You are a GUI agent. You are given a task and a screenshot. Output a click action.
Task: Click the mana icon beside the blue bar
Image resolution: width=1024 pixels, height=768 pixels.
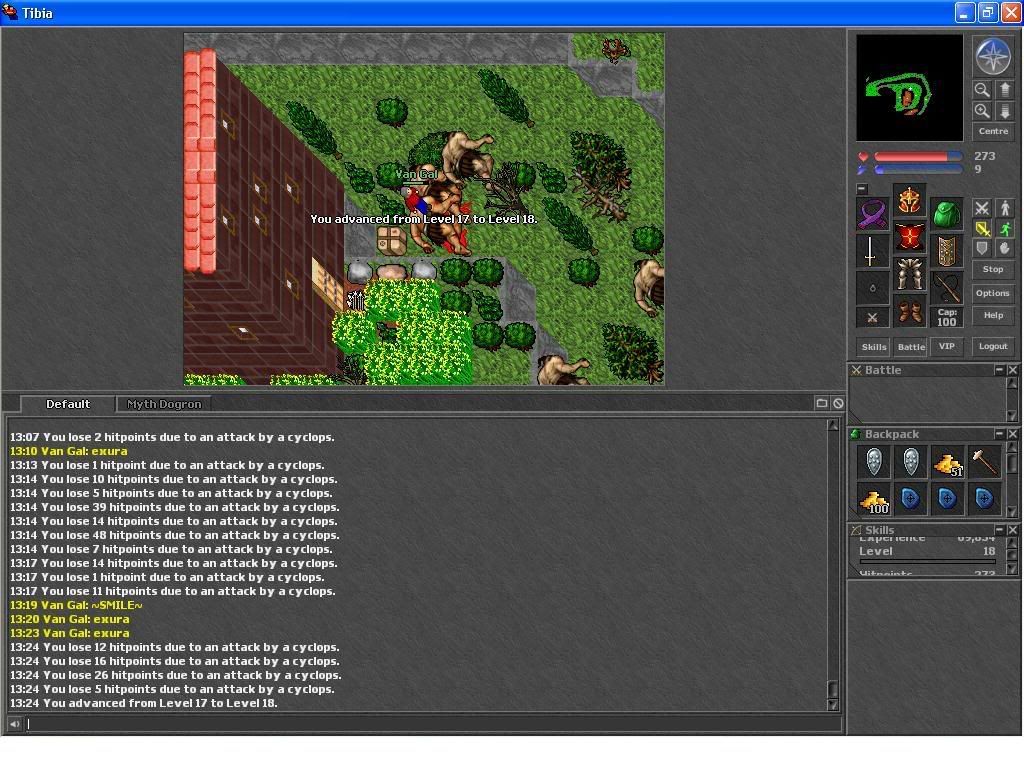863,170
